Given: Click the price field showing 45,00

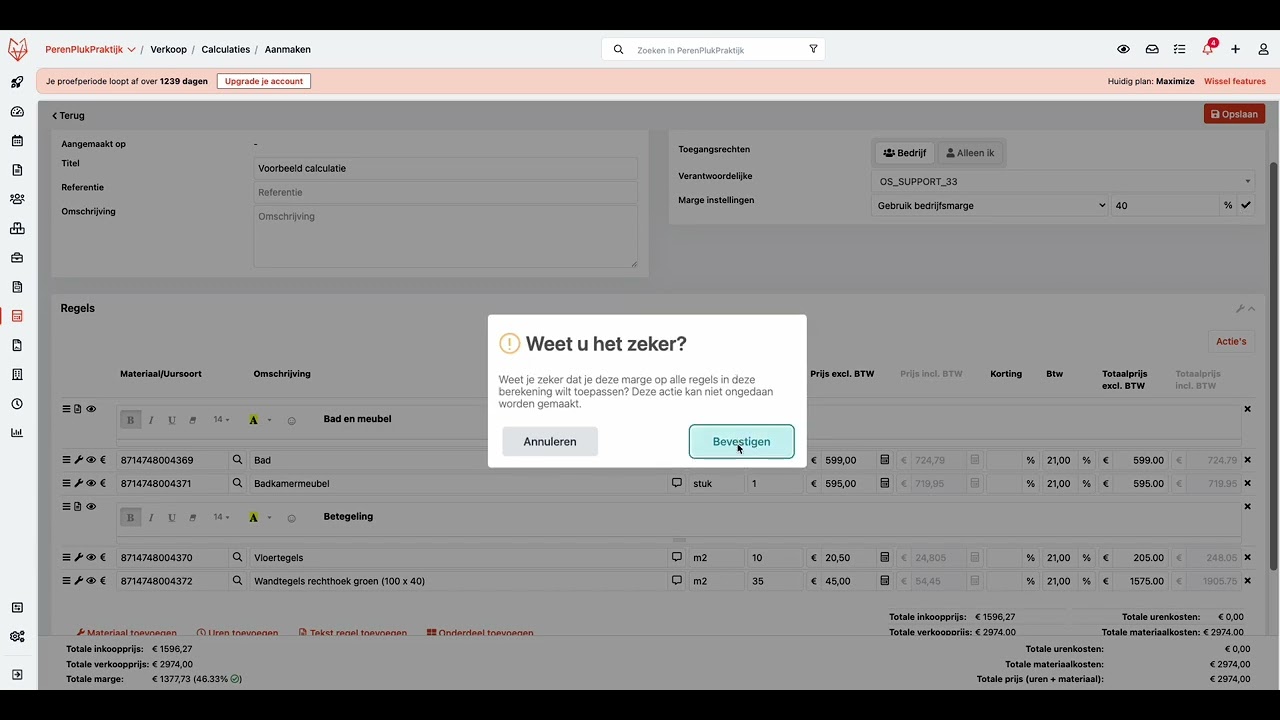Looking at the screenshot, I should point(848,581).
